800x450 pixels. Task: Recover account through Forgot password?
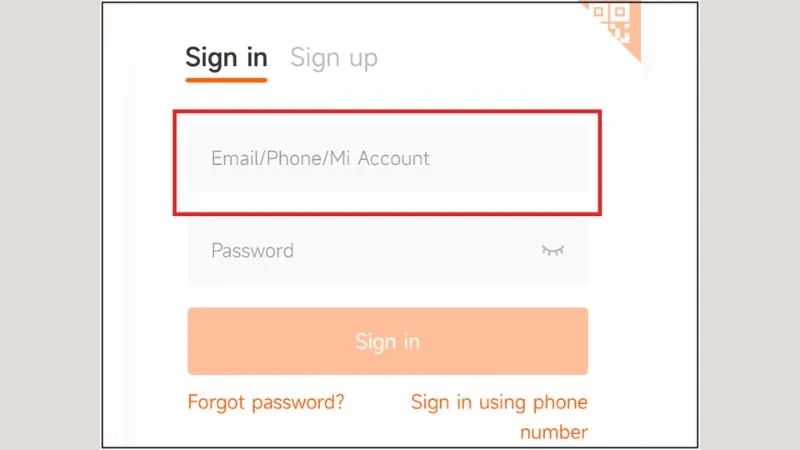pos(266,403)
